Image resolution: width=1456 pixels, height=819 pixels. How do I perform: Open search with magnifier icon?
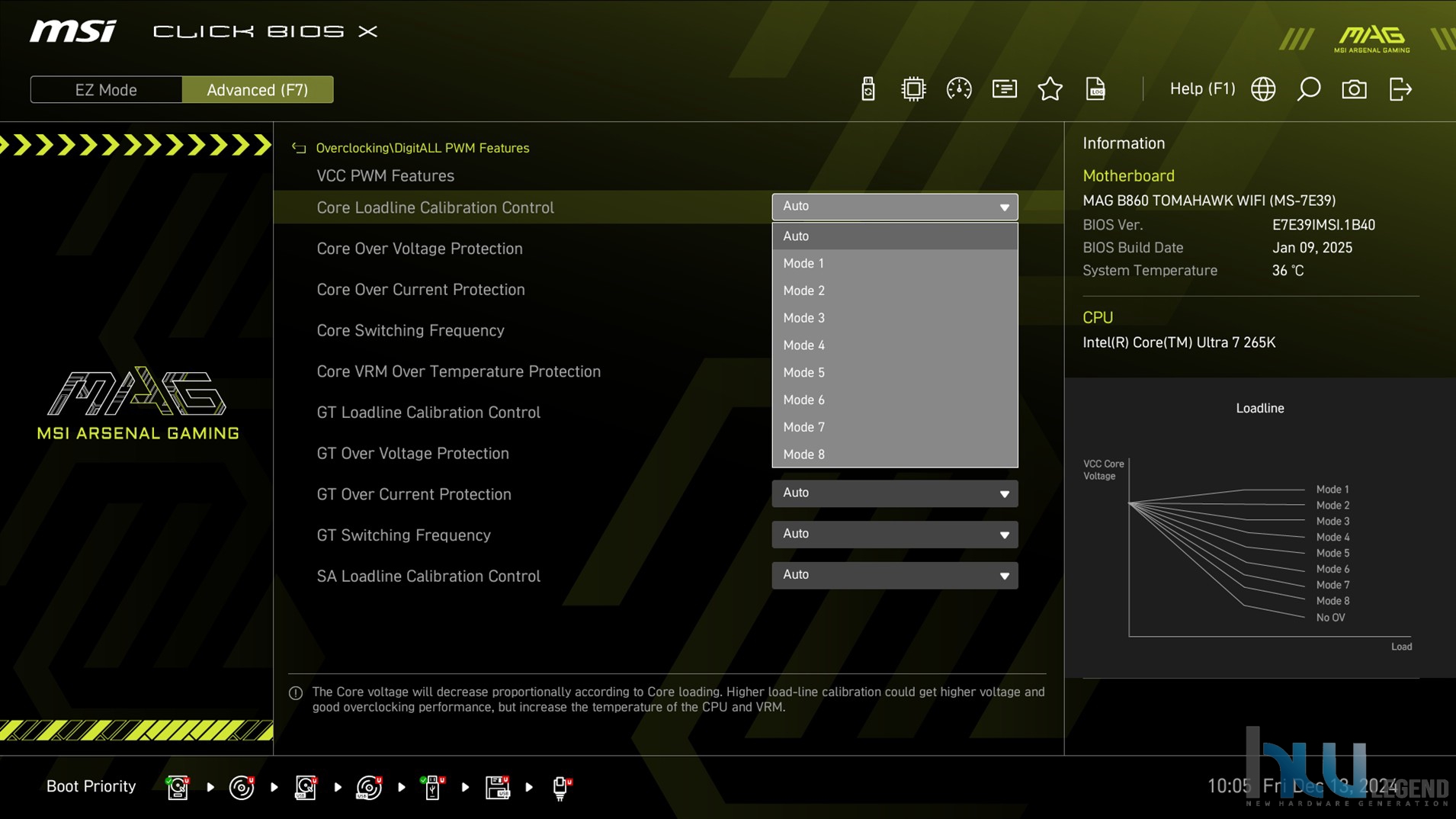(1309, 89)
